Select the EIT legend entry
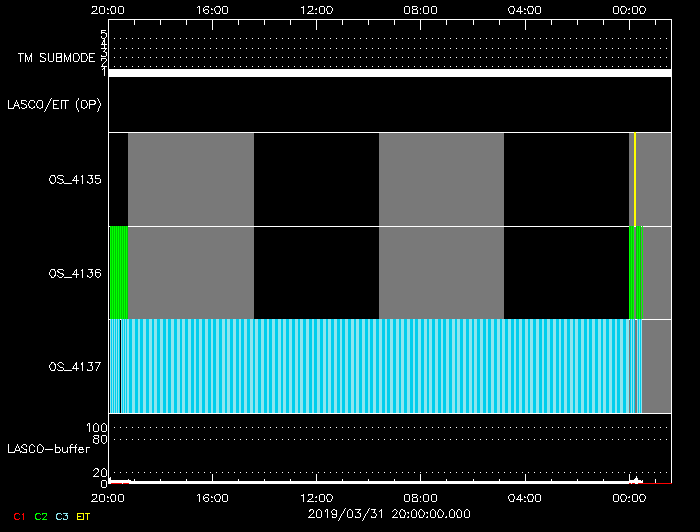This screenshot has width=700, height=532. point(83,517)
